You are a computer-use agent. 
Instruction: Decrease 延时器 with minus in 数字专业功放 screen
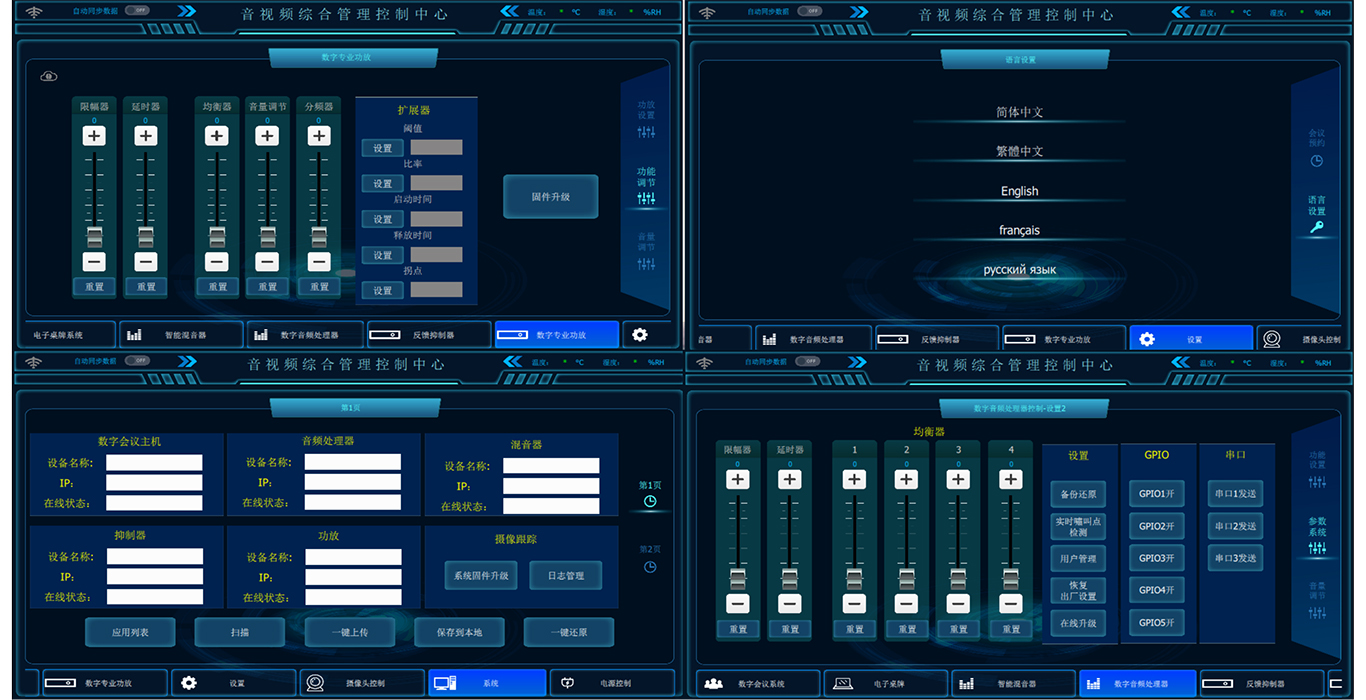[x=146, y=262]
